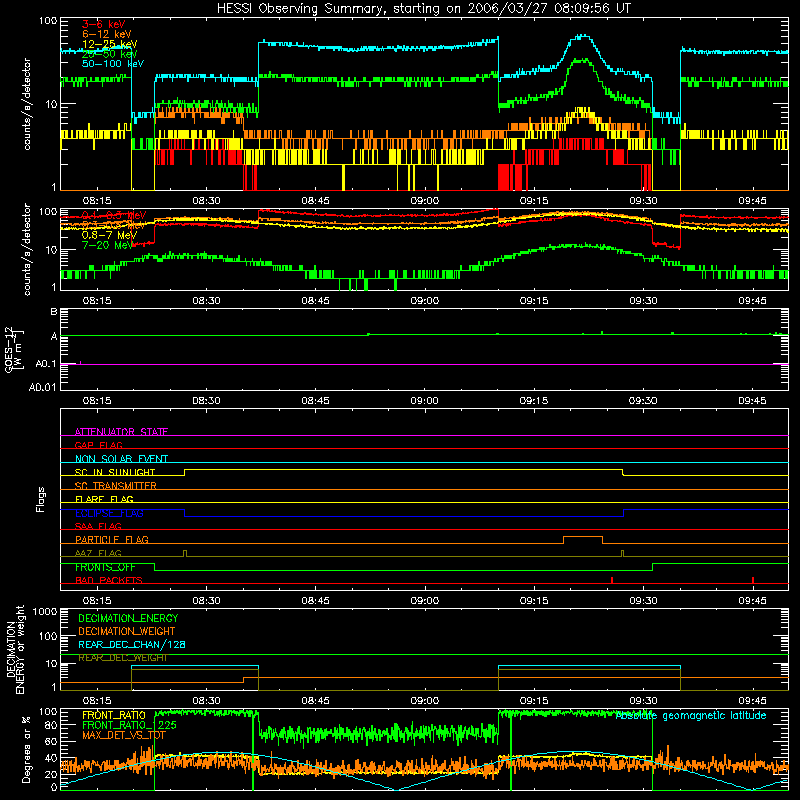Image resolution: width=800 pixels, height=800 pixels.
Task: Click the cyan 50-100 keV peak near 09:22
Action: [x=582, y=36]
